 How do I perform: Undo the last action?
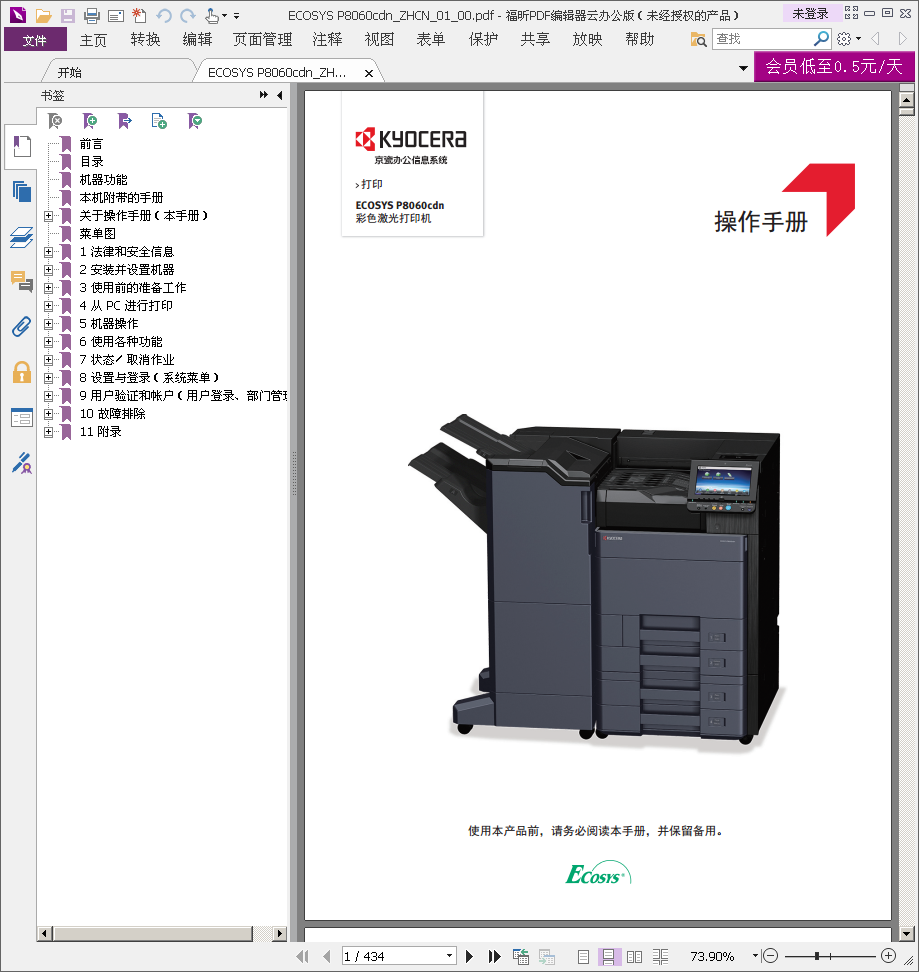tap(164, 15)
